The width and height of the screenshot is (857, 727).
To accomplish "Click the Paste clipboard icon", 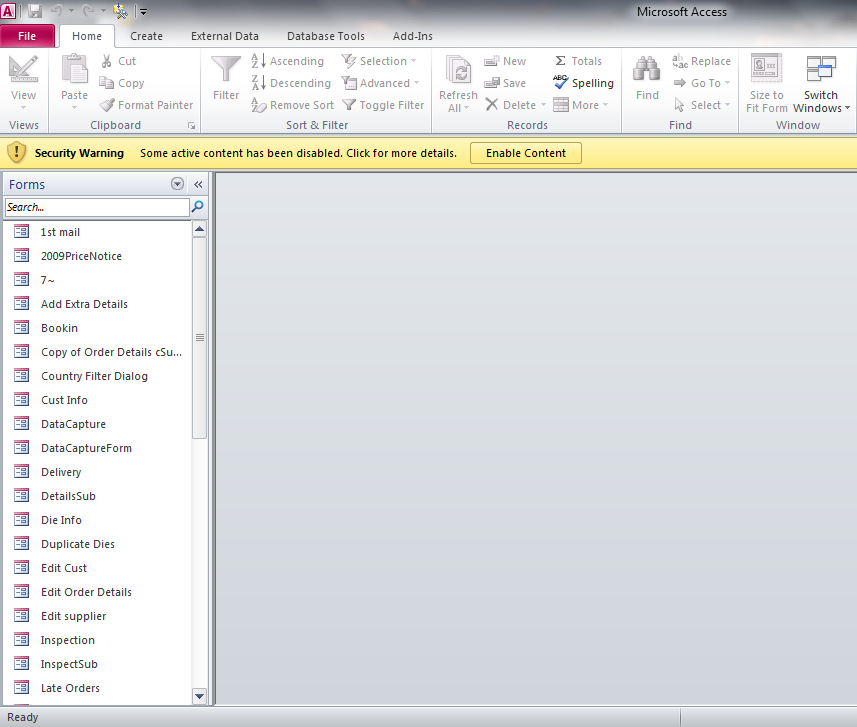I will click(74, 69).
